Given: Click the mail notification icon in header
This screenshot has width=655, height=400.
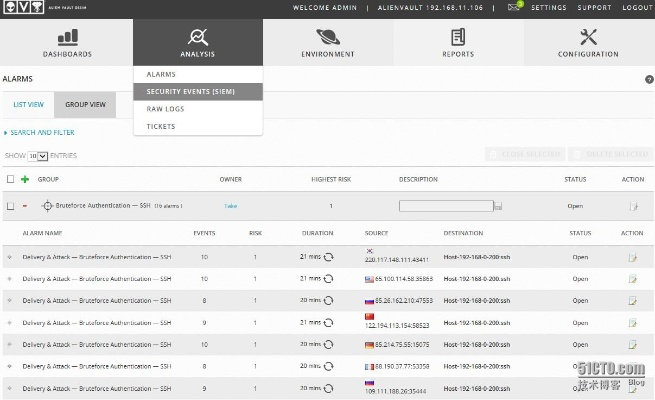Looking at the screenshot, I should pyautogui.click(x=513, y=7).
